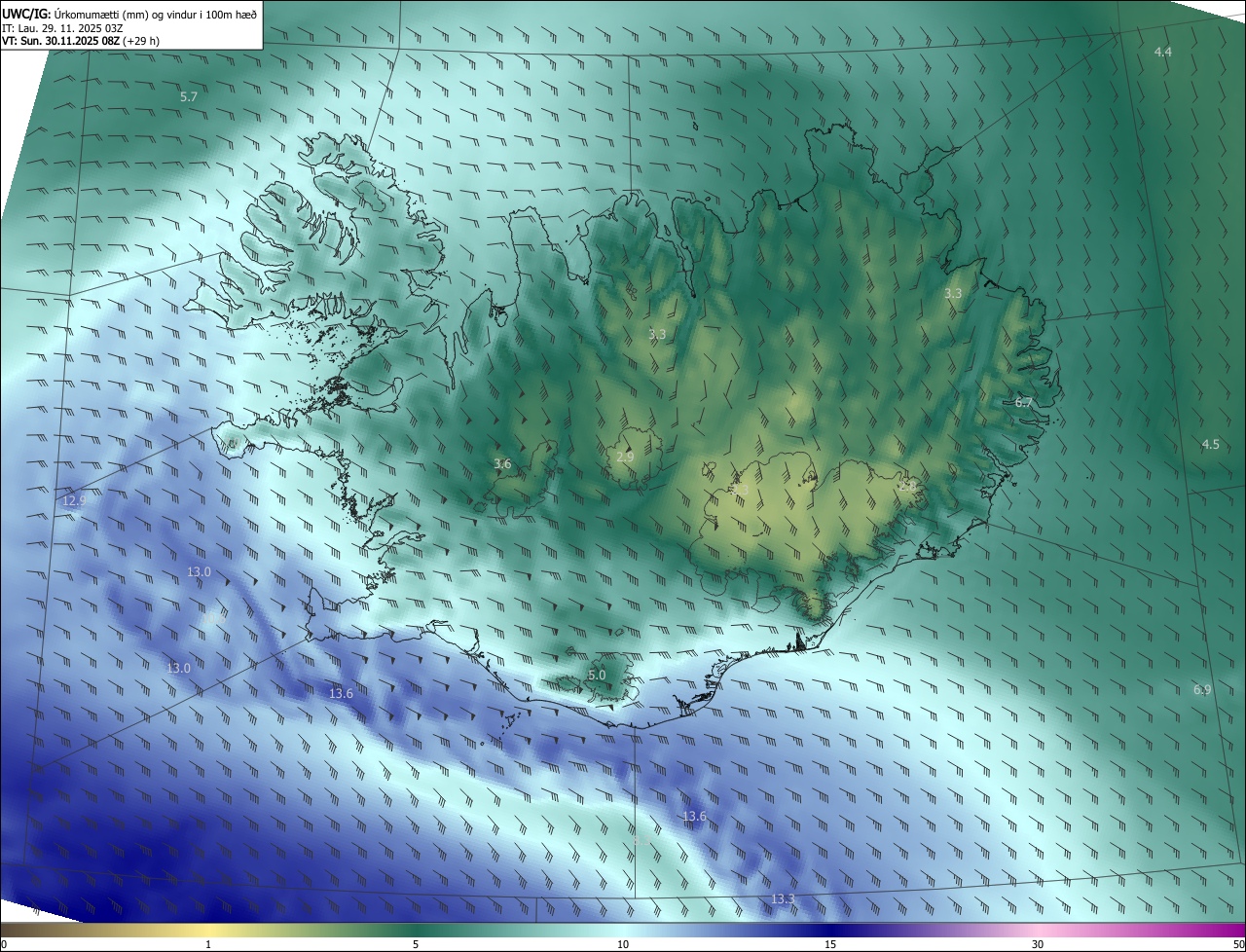This screenshot has width=1246, height=952.
Task: Click the 12.9 value label on the map
Action: pos(74,500)
